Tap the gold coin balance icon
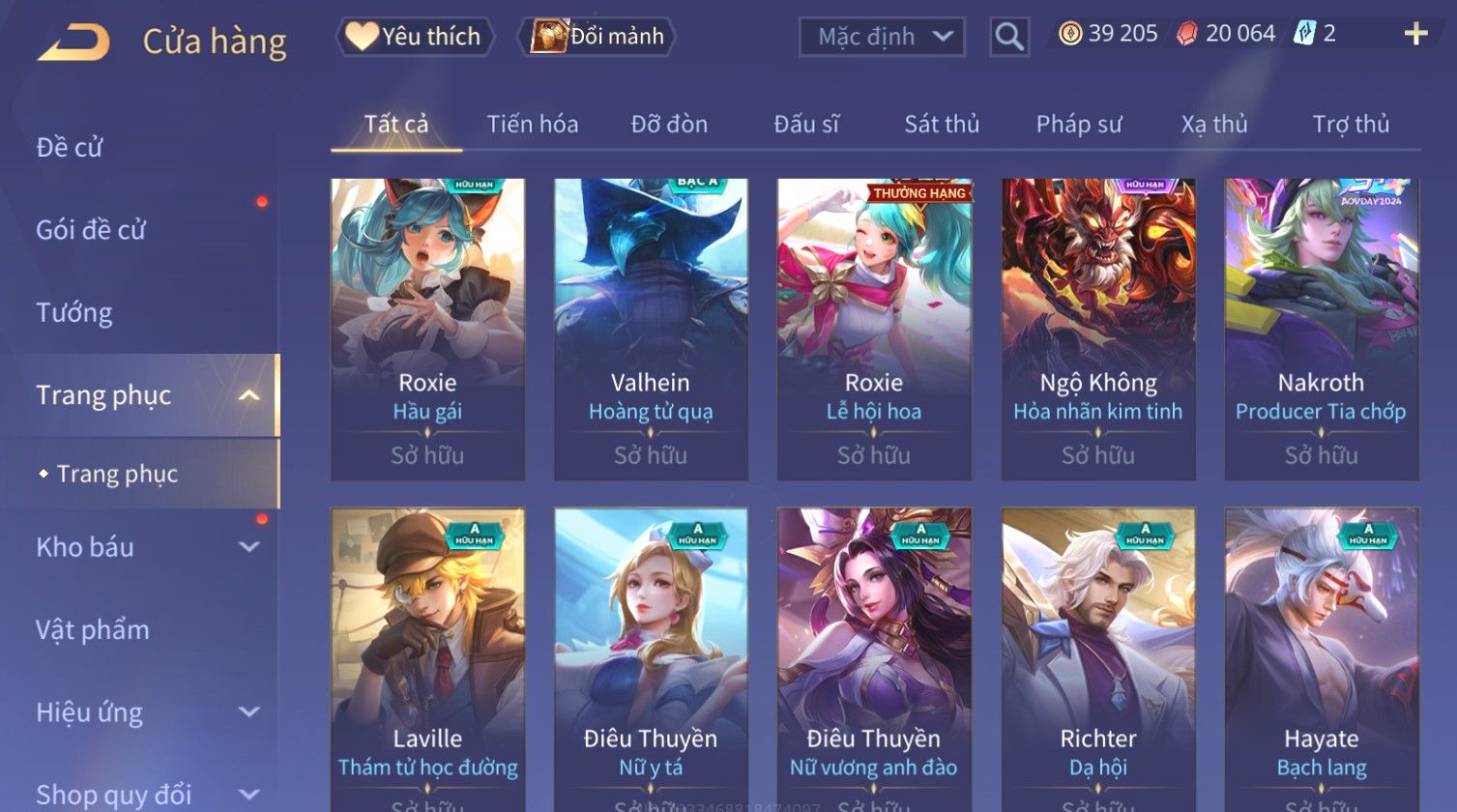1457x812 pixels. (x=1069, y=34)
